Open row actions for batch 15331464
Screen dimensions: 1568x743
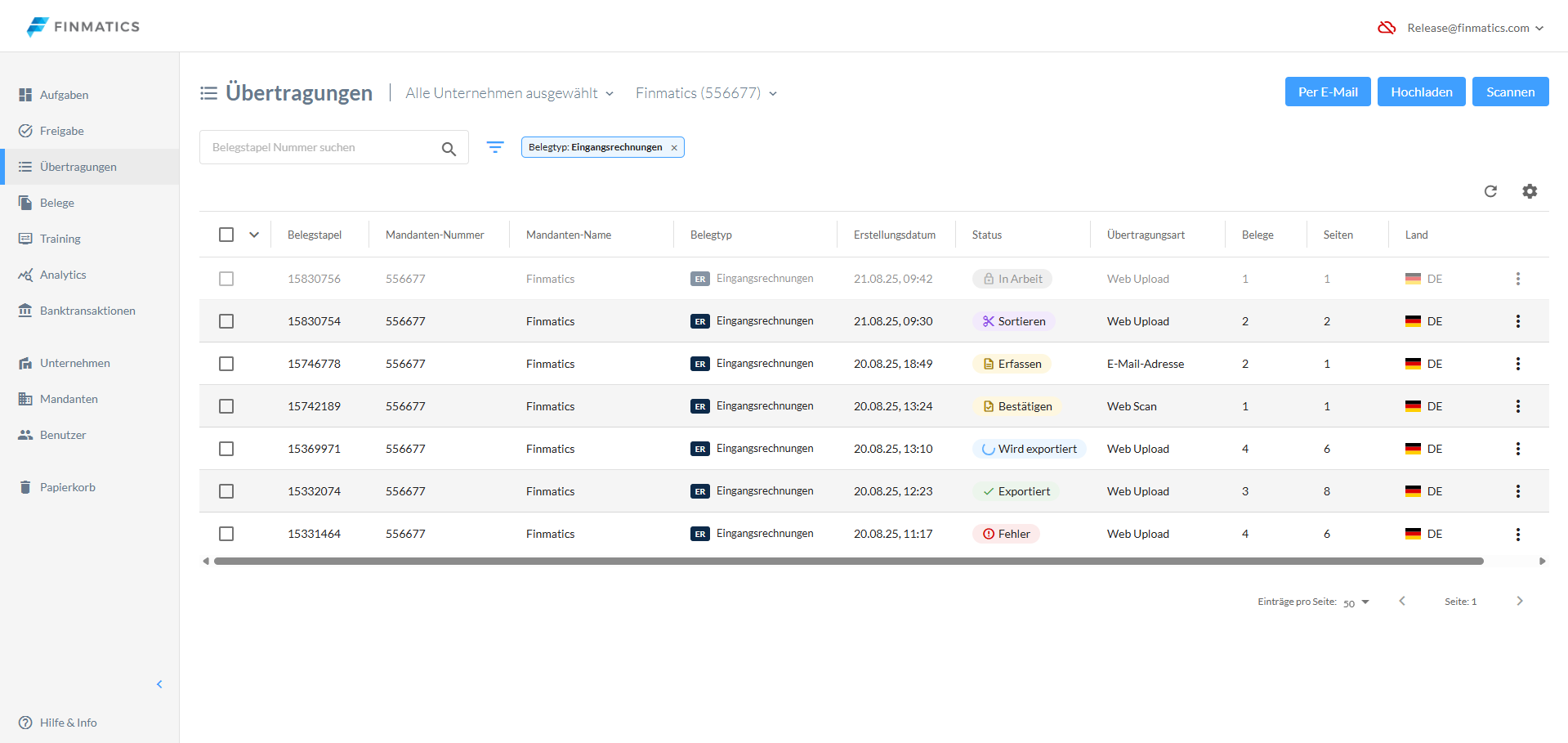(x=1518, y=534)
